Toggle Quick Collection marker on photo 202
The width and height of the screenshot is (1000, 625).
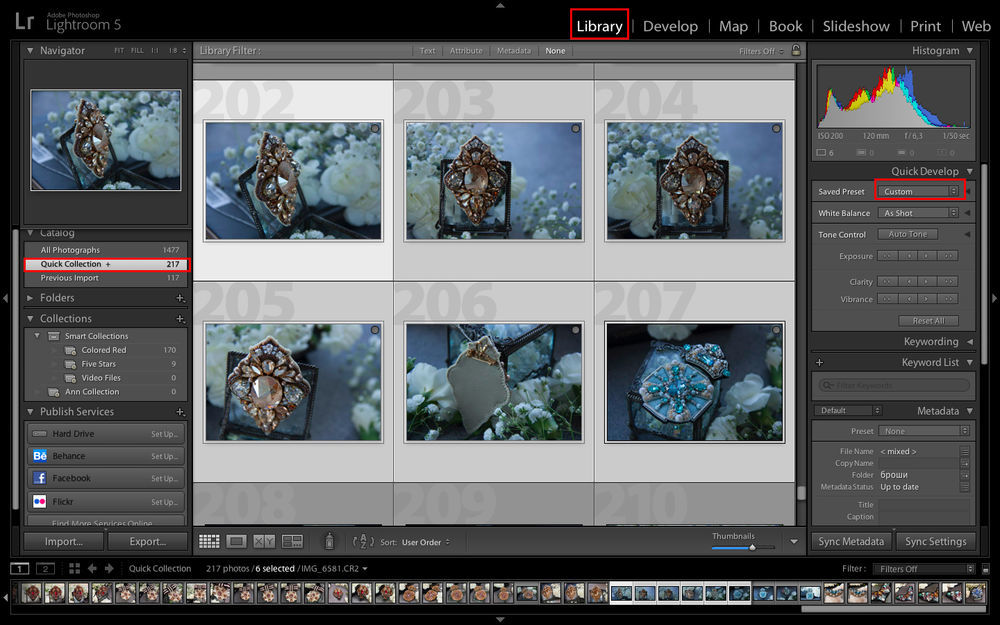tap(375, 129)
